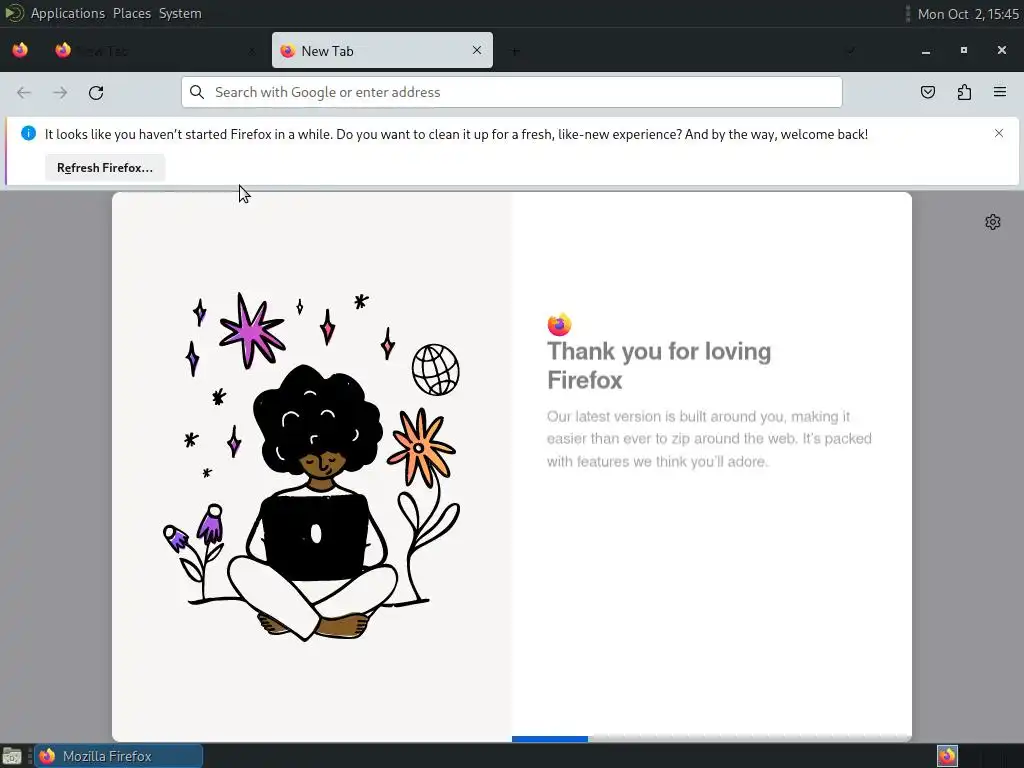Click the "Thank you for loving Firefox" heading

coord(659,366)
